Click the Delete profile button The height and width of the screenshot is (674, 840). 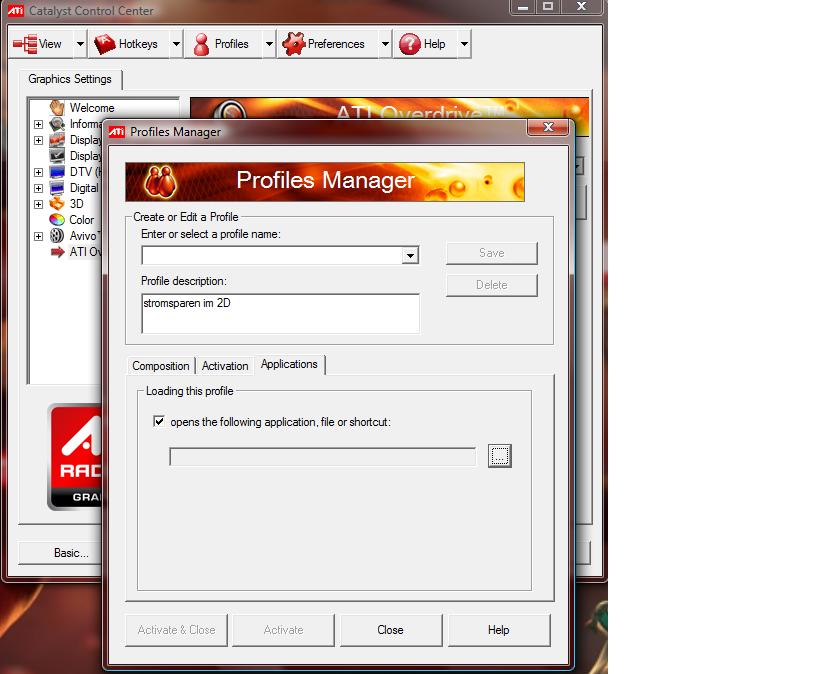[x=492, y=285]
